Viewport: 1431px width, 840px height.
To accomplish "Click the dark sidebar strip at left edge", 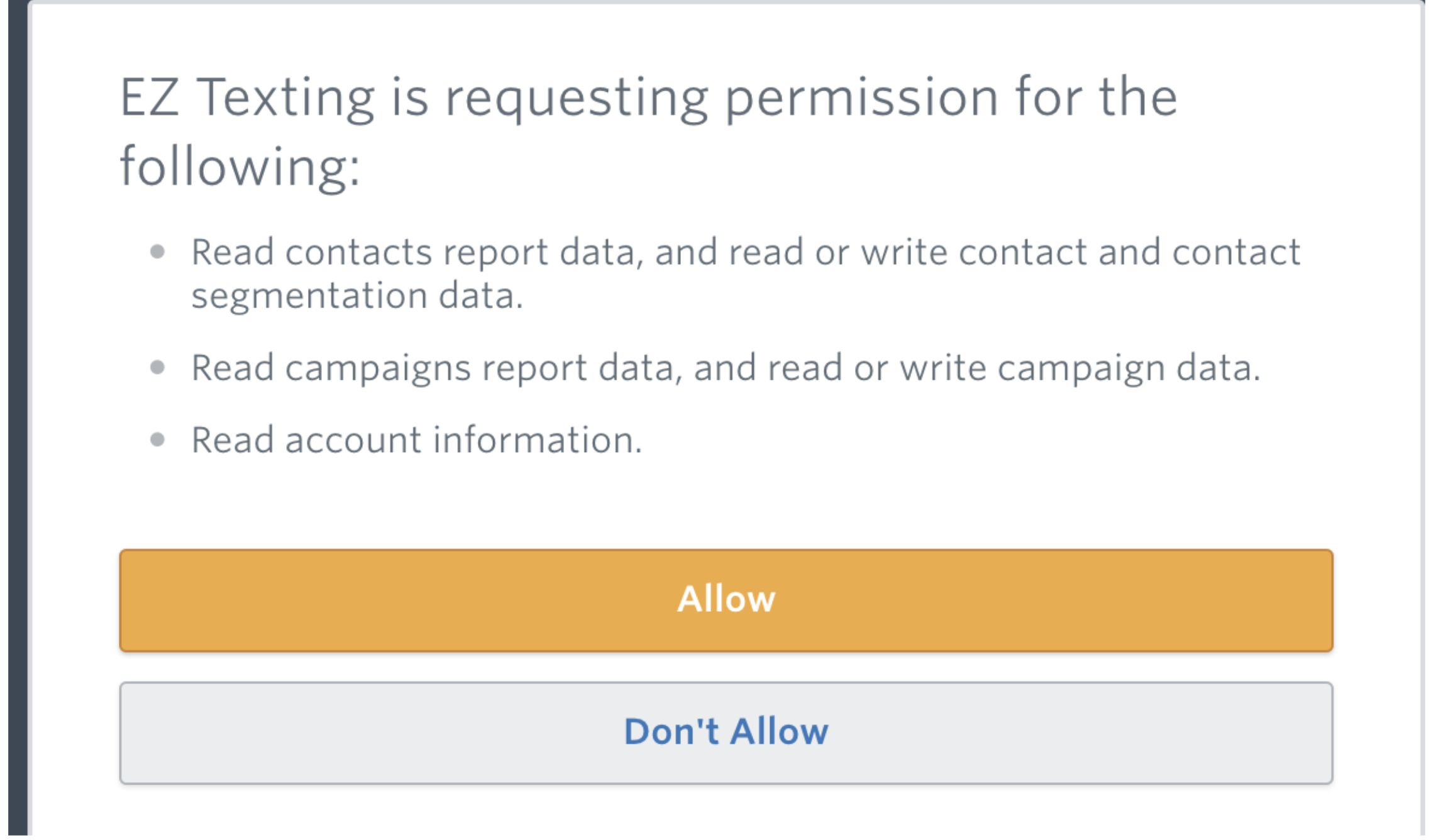I will [x=18, y=420].
